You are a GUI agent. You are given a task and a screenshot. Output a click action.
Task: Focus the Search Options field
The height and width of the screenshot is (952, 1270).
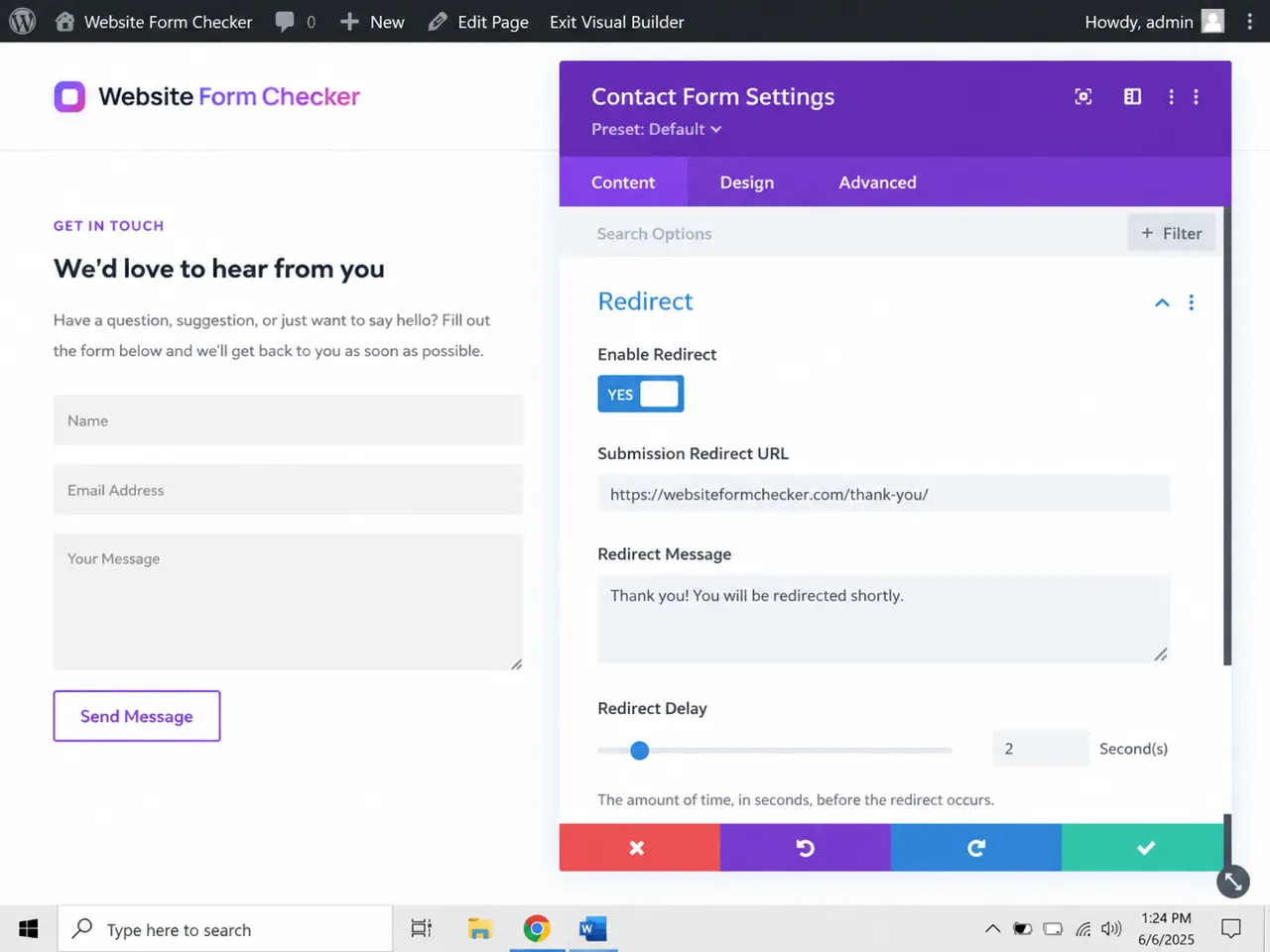pyautogui.click(x=843, y=234)
